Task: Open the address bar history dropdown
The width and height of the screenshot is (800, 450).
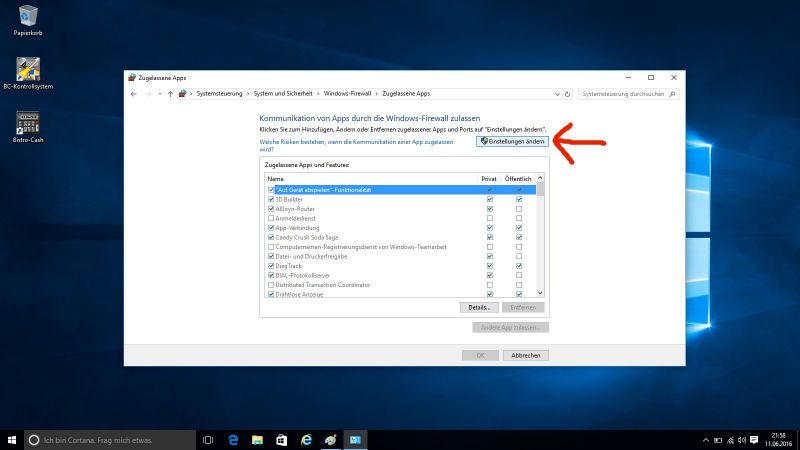Action: pyautogui.click(x=557, y=94)
